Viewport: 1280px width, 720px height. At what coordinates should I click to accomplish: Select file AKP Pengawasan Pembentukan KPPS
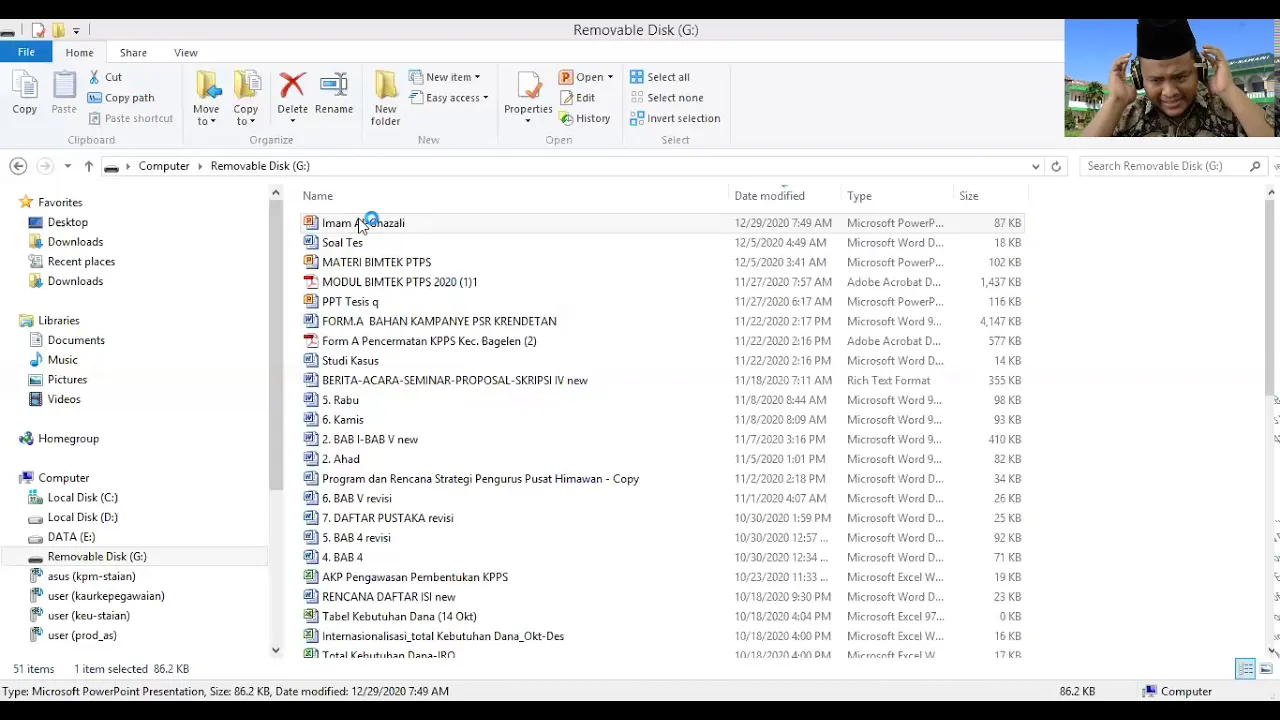click(414, 577)
